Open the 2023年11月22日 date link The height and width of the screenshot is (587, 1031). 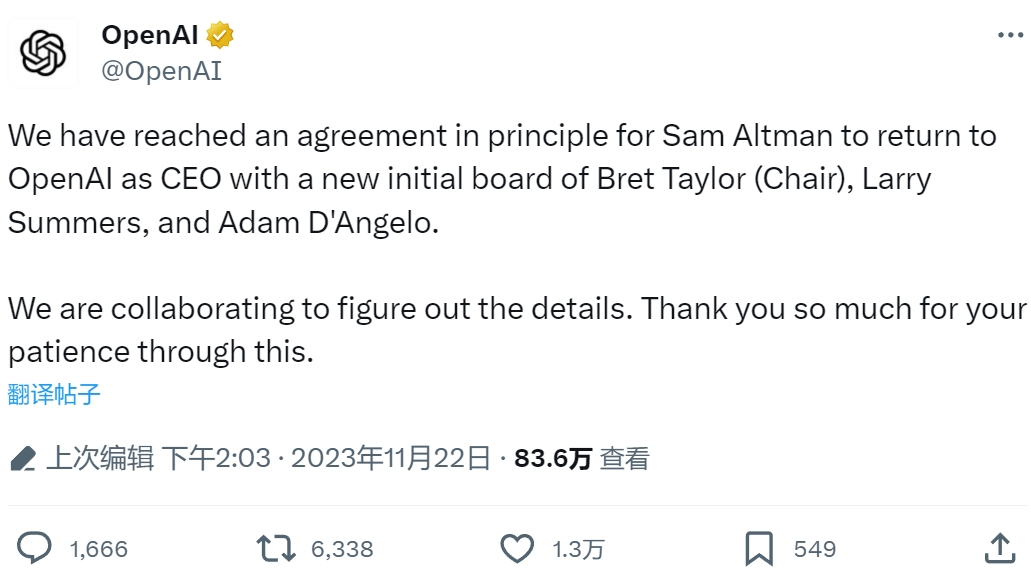coord(391,458)
